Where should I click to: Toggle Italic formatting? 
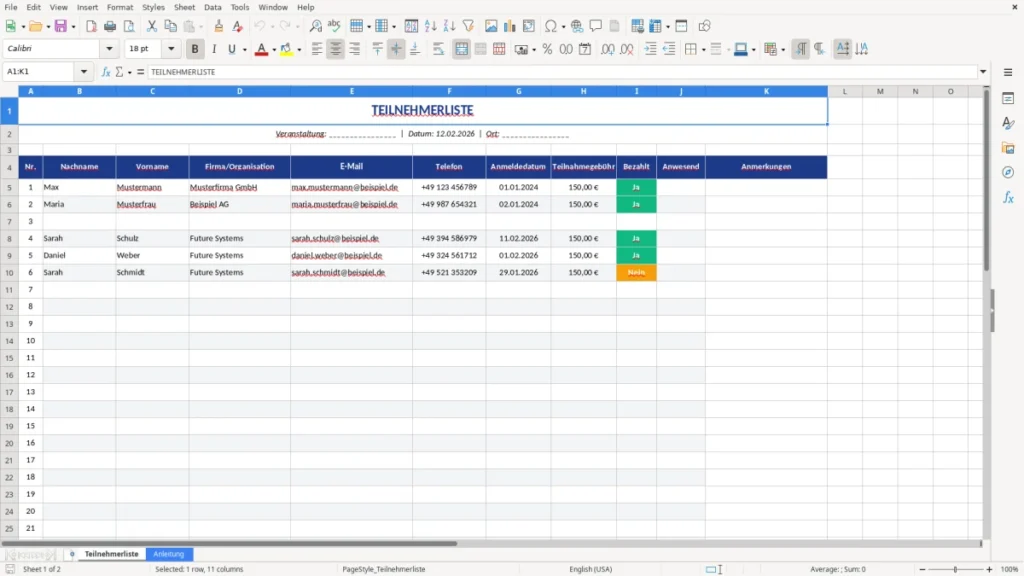(214, 49)
